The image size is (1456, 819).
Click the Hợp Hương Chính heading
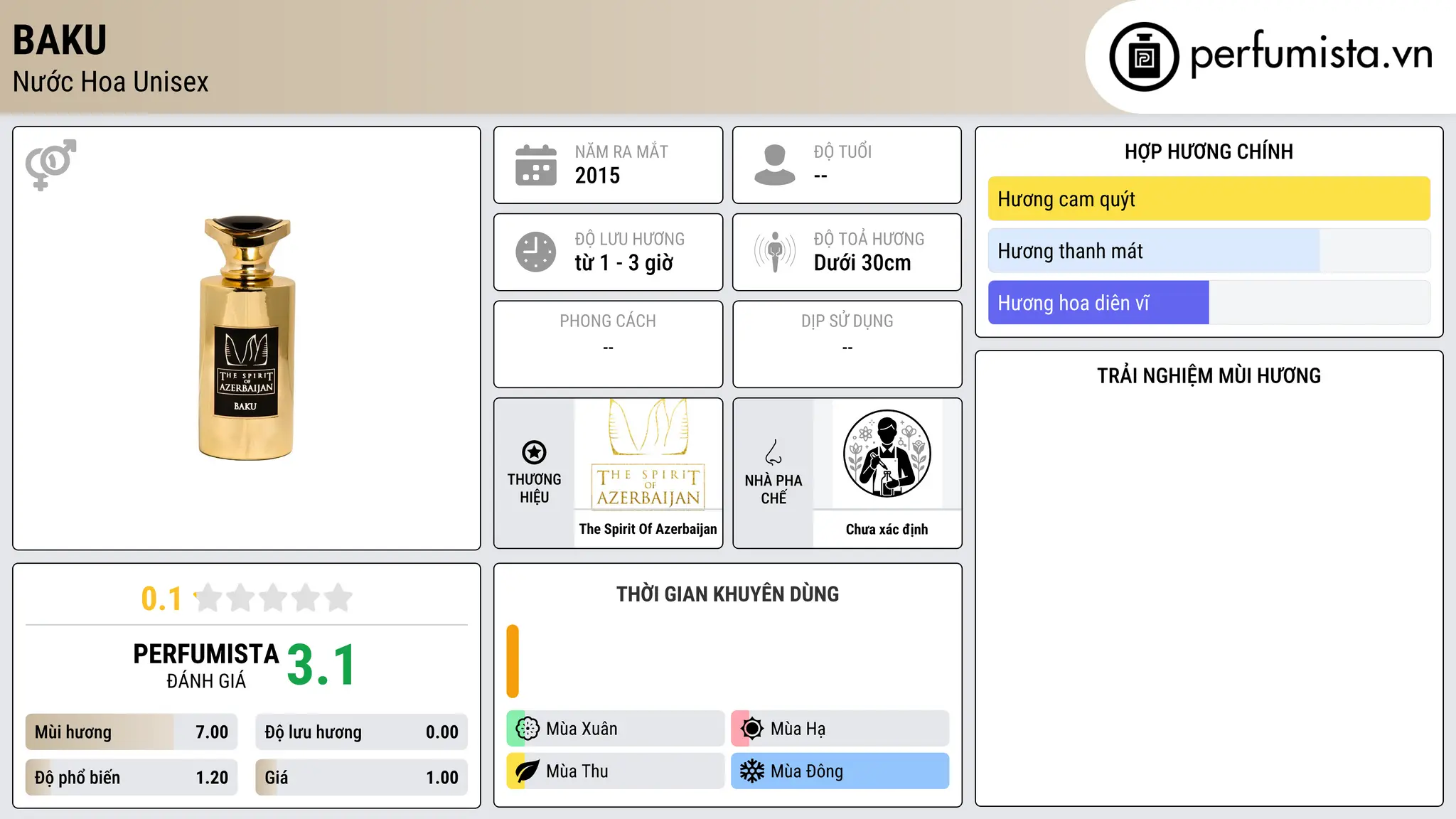pos(1209,151)
